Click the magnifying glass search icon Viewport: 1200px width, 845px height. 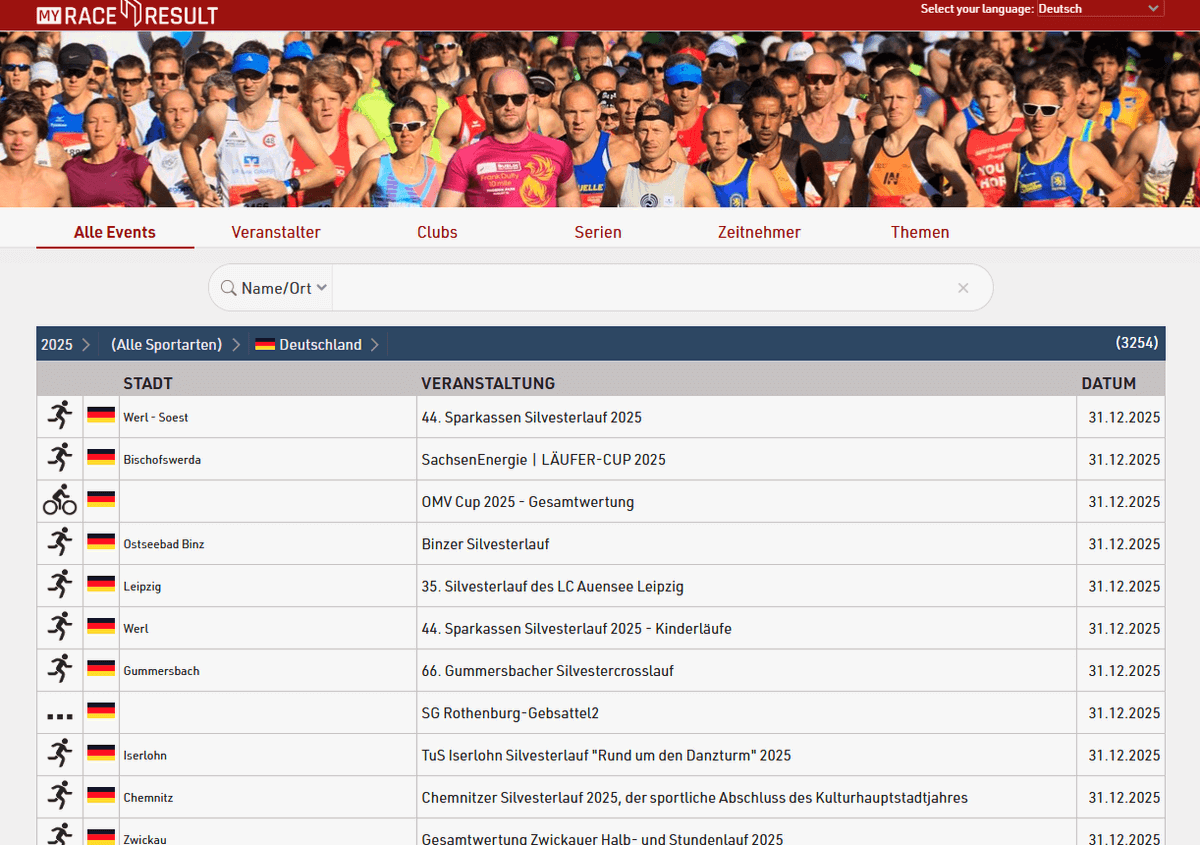click(x=227, y=287)
